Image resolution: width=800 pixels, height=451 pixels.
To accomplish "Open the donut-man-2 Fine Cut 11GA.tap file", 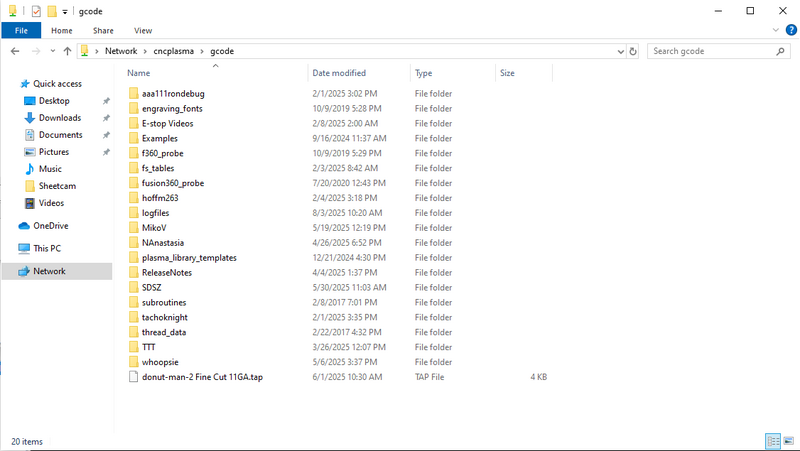I will [x=202, y=377].
